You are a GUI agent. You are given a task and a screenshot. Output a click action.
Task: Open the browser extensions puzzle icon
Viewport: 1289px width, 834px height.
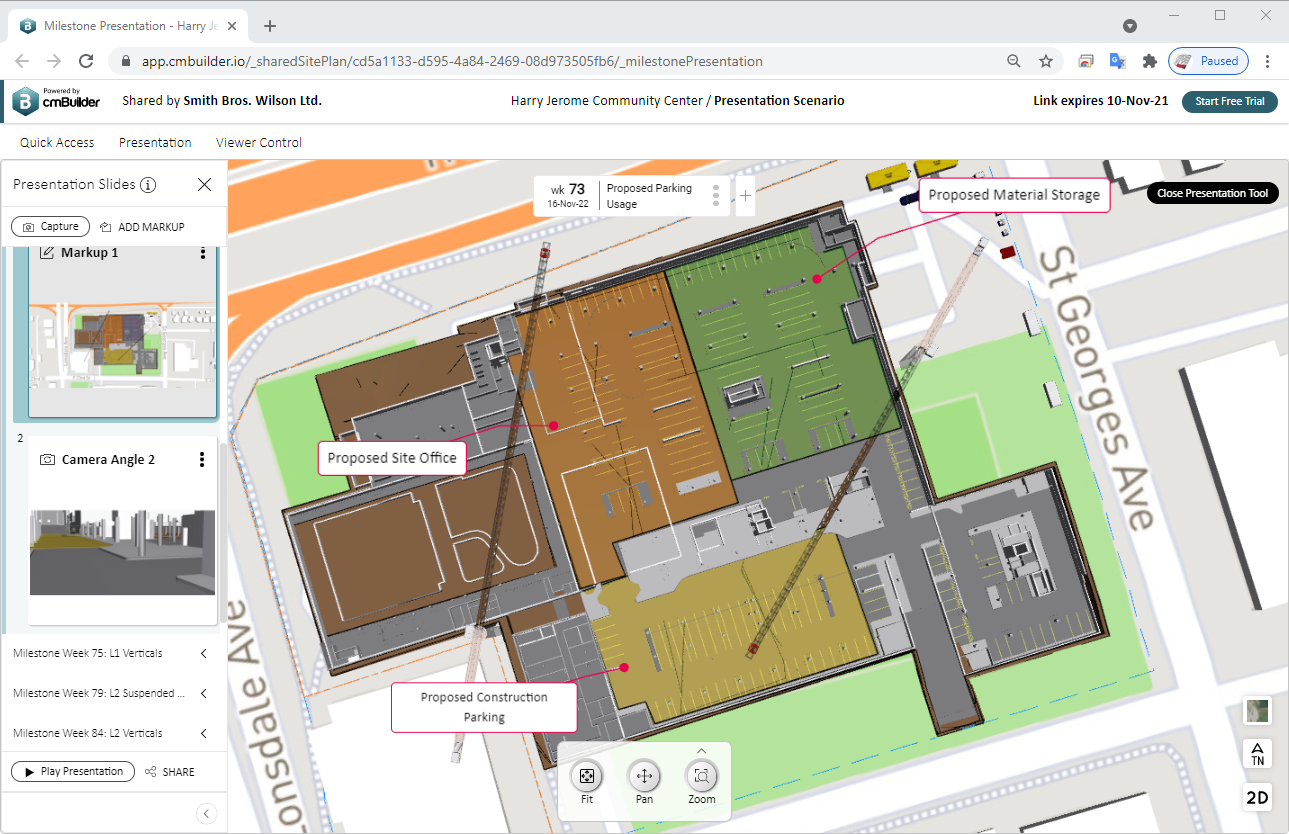coord(1150,61)
